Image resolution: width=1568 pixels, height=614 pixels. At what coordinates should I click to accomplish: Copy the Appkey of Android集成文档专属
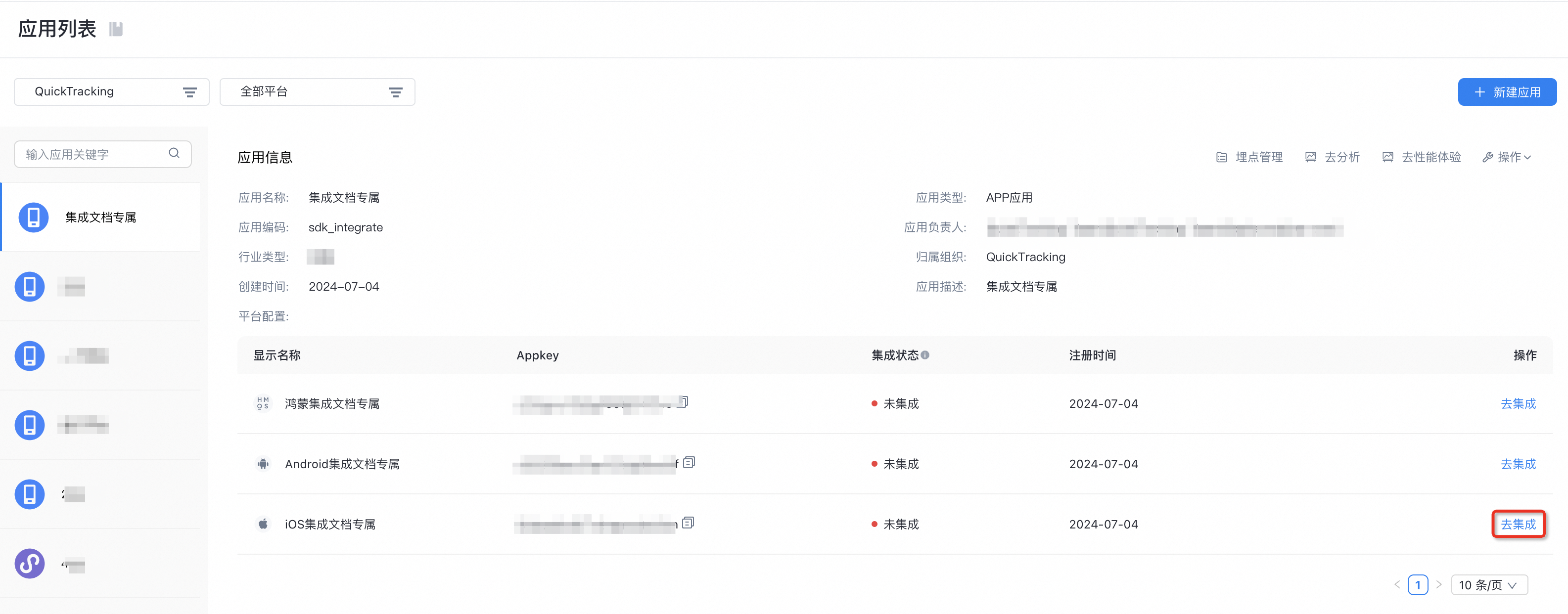(x=689, y=463)
